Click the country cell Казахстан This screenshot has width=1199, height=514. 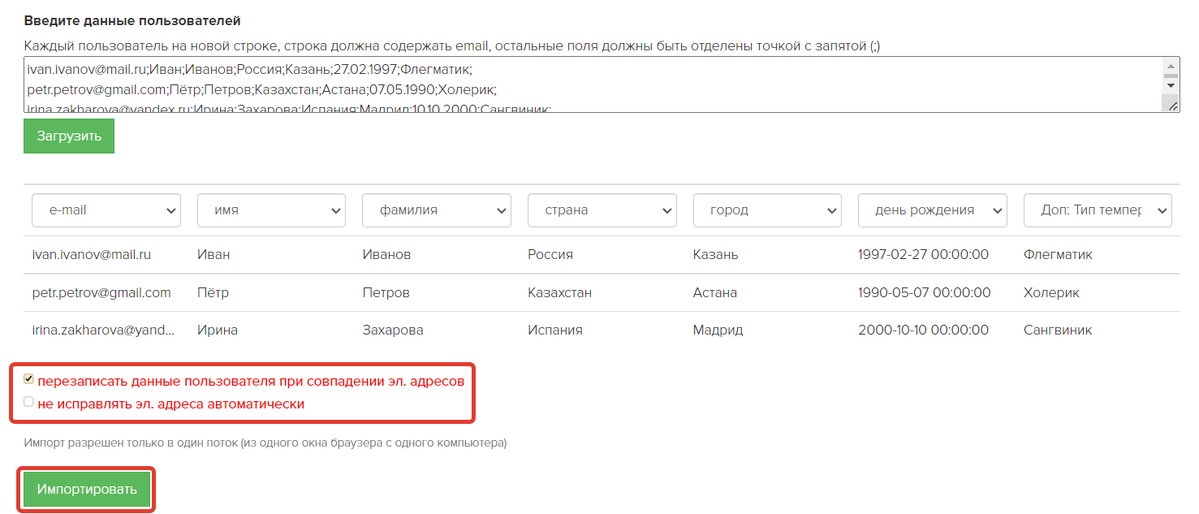(561, 292)
